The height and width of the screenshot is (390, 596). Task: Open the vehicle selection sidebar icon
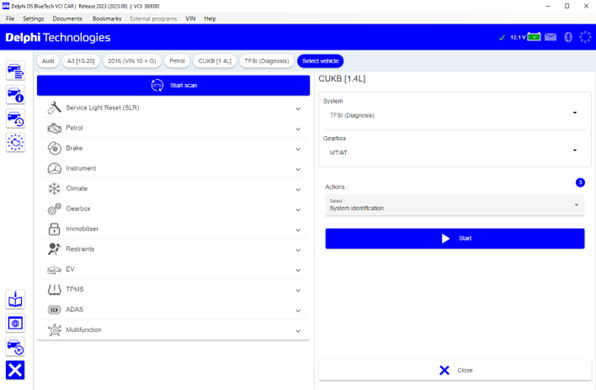15,71
